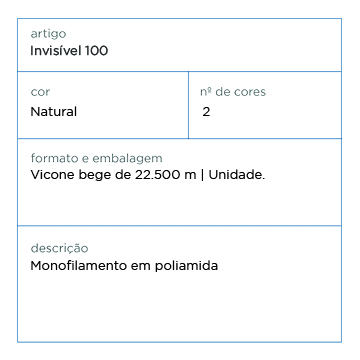Click the "nº de cores" label
Screen dimensions: 360x360
pos(233,92)
